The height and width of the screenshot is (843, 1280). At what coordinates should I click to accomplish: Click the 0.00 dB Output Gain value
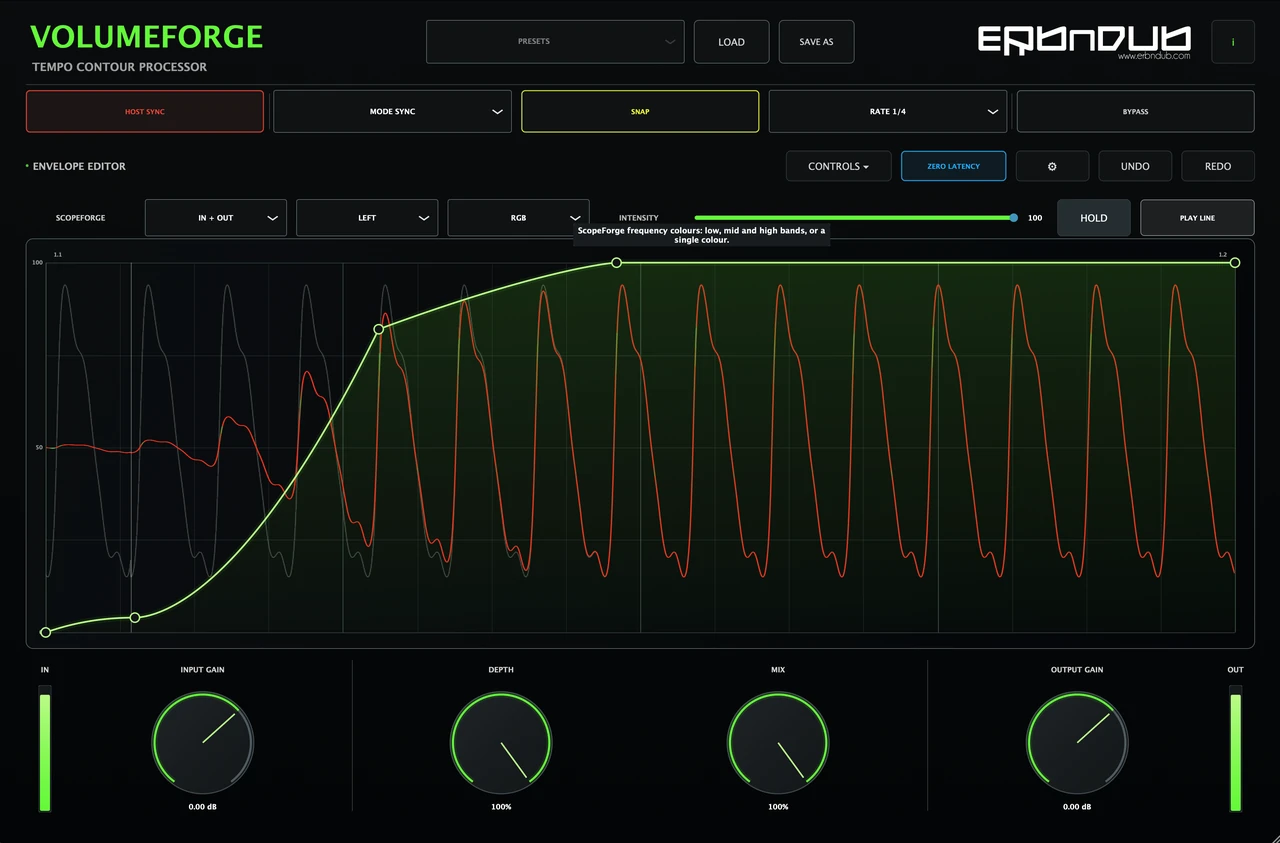(1077, 807)
